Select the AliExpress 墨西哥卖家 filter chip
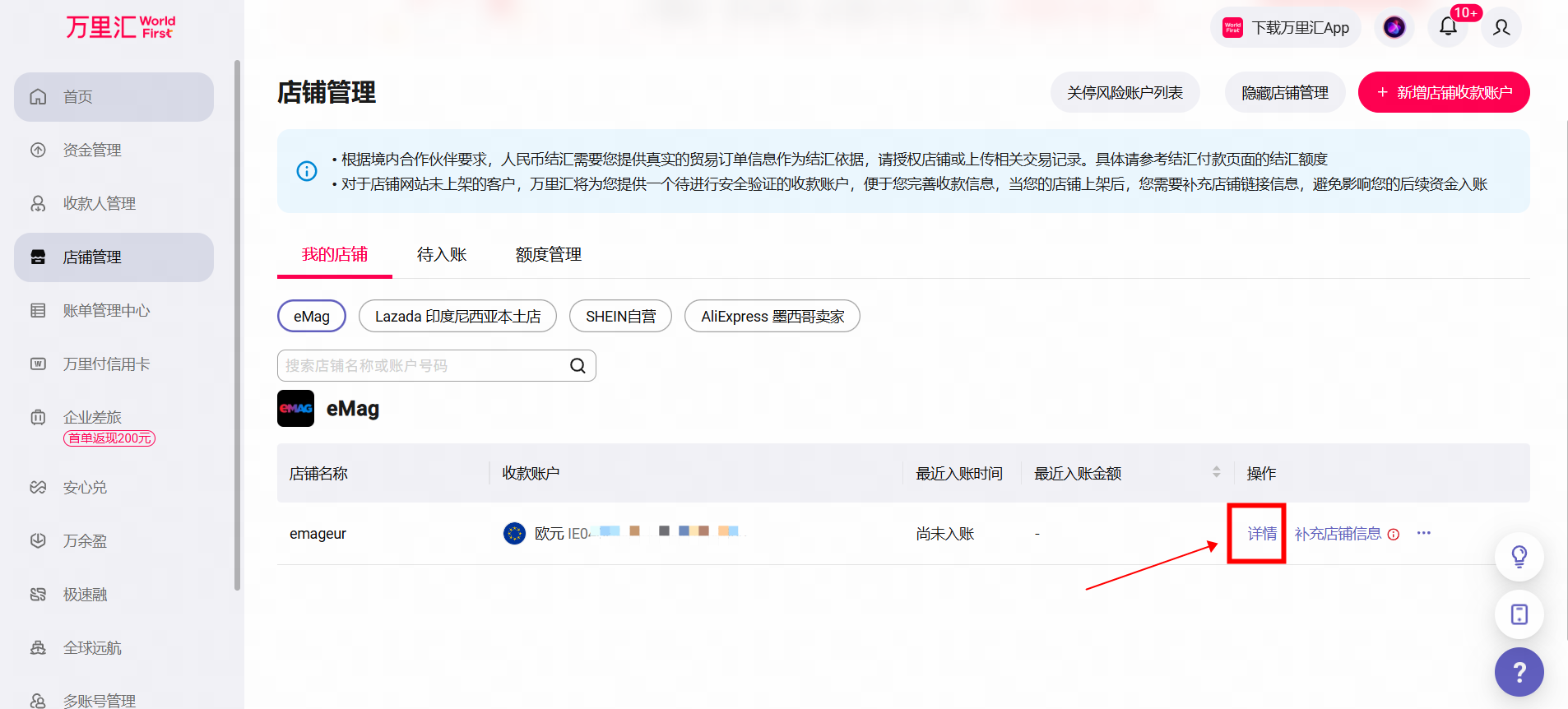The width and height of the screenshot is (1568, 709). [772, 317]
